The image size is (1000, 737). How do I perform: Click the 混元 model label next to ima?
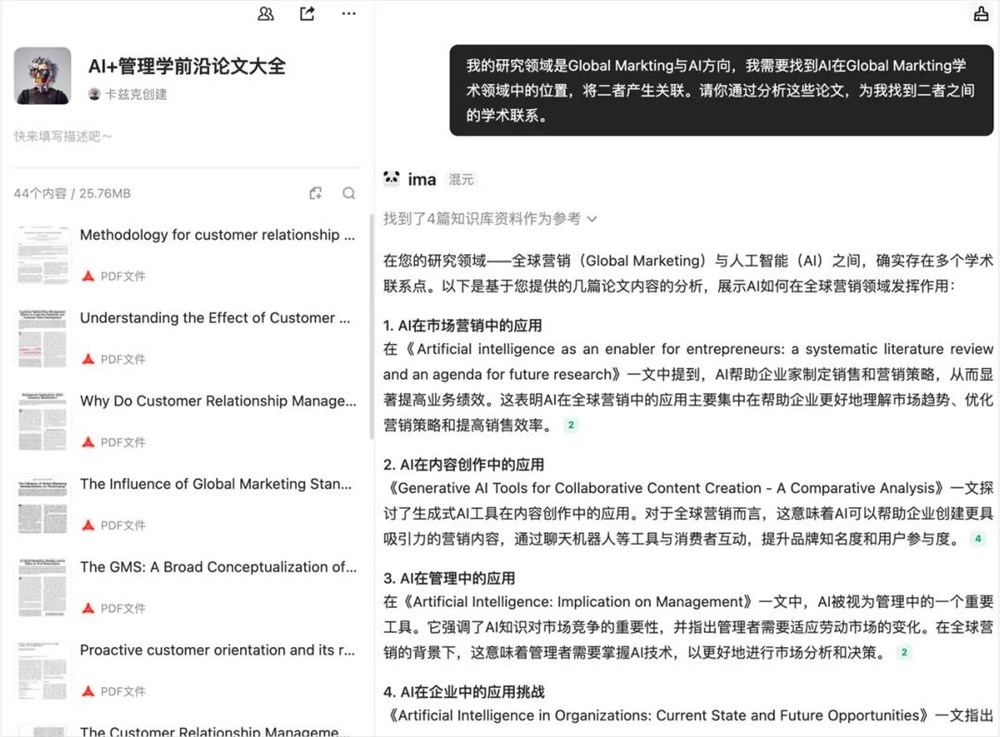[x=461, y=179]
